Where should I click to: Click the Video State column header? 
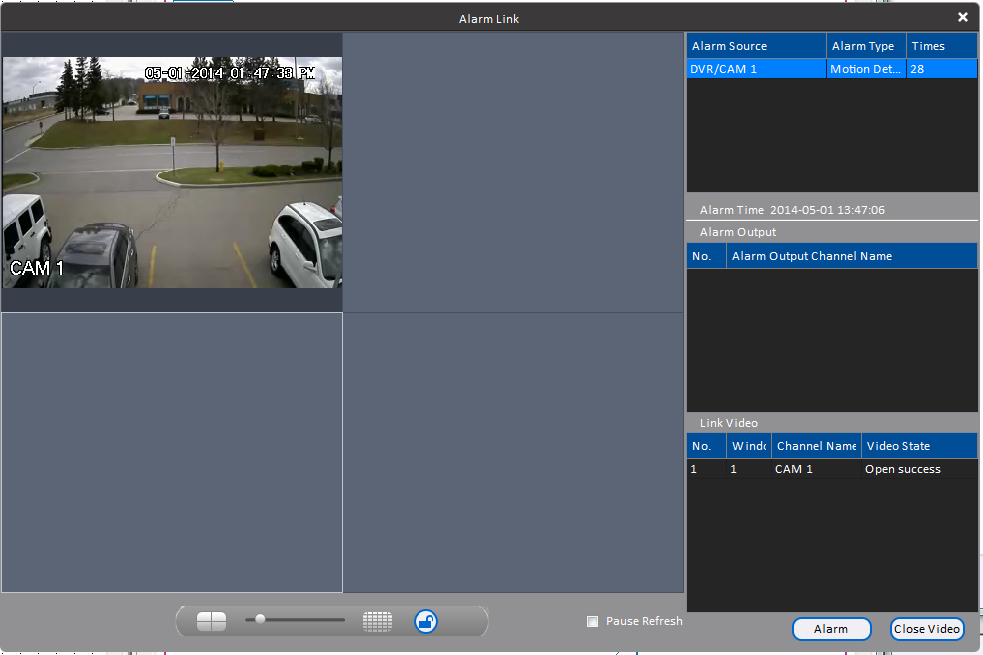[x=919, y=446]
